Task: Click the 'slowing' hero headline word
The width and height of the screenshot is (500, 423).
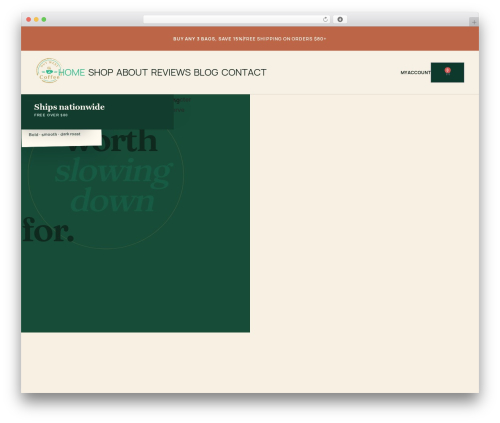Action: pos(113,172)
